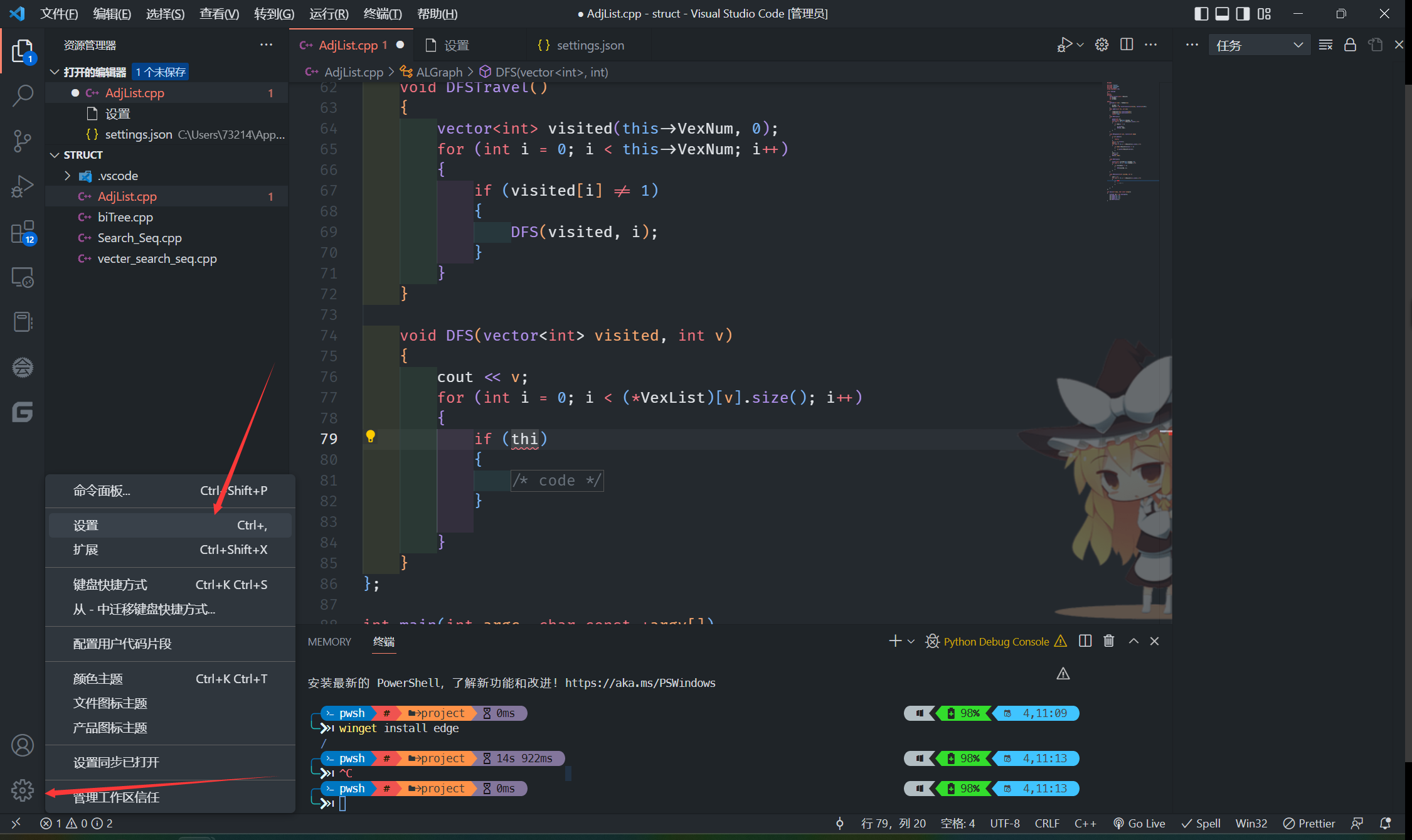Toggle the primary side bar layout button
The height and width of the screenshot is (840, 1412).
click(1201, 13)
